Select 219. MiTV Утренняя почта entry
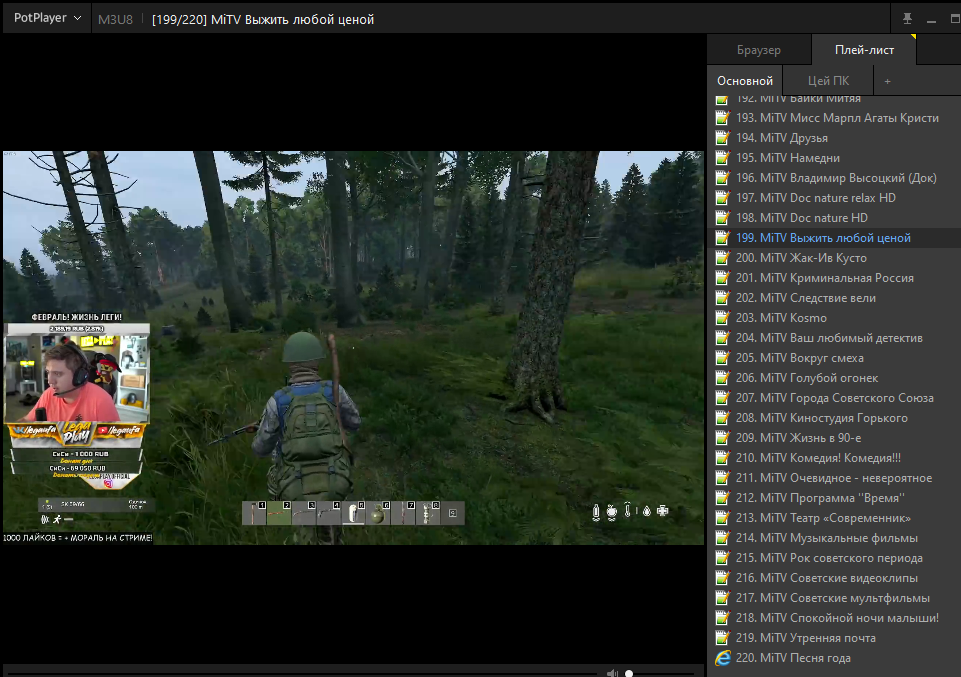Screen dimensions: 961x677 [834, 638]
